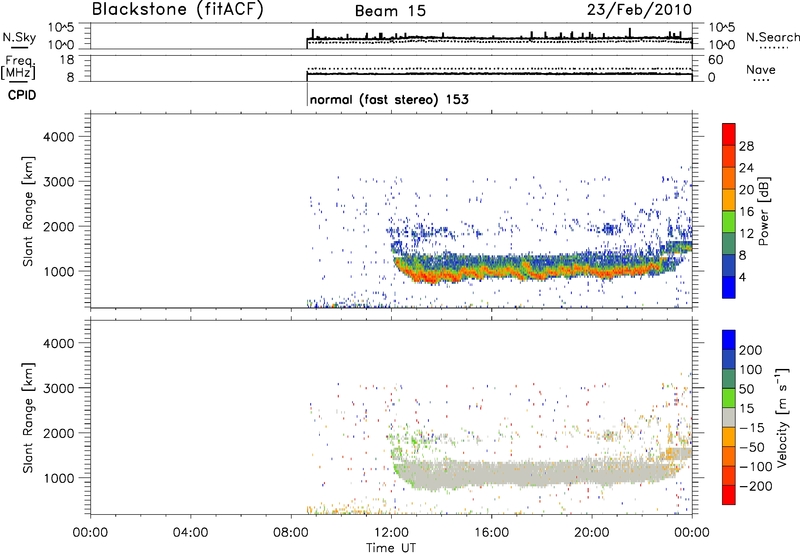Click the red top of power colorbar
Image resolution: width=800 pixels, height=554 pixels.
[x=729, y=134]
